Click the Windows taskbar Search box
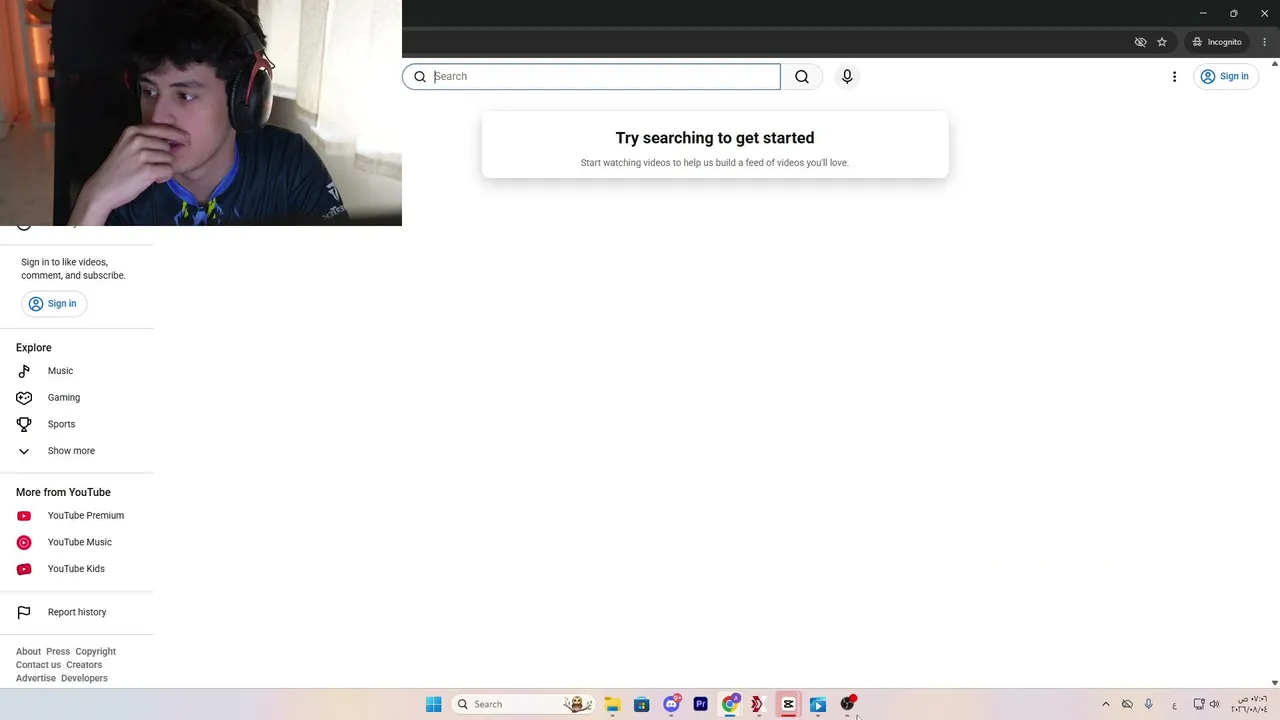The image size is (1280, 720). [523, 704]
